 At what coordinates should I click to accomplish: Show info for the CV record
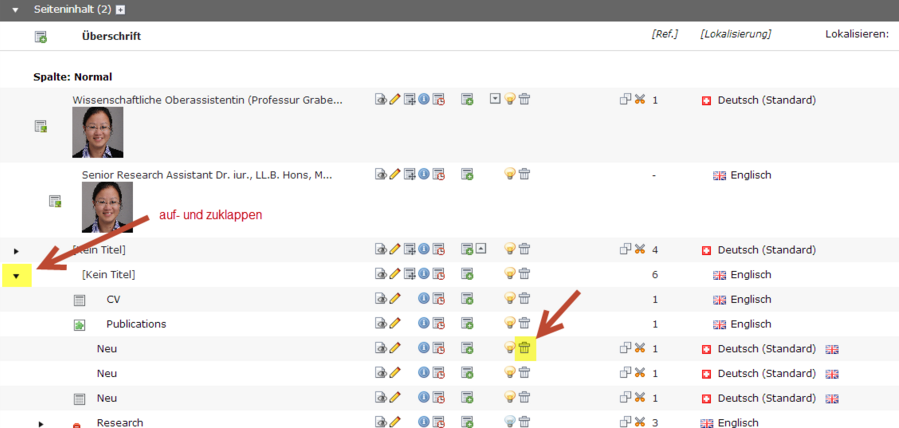[x=424, y=298]
